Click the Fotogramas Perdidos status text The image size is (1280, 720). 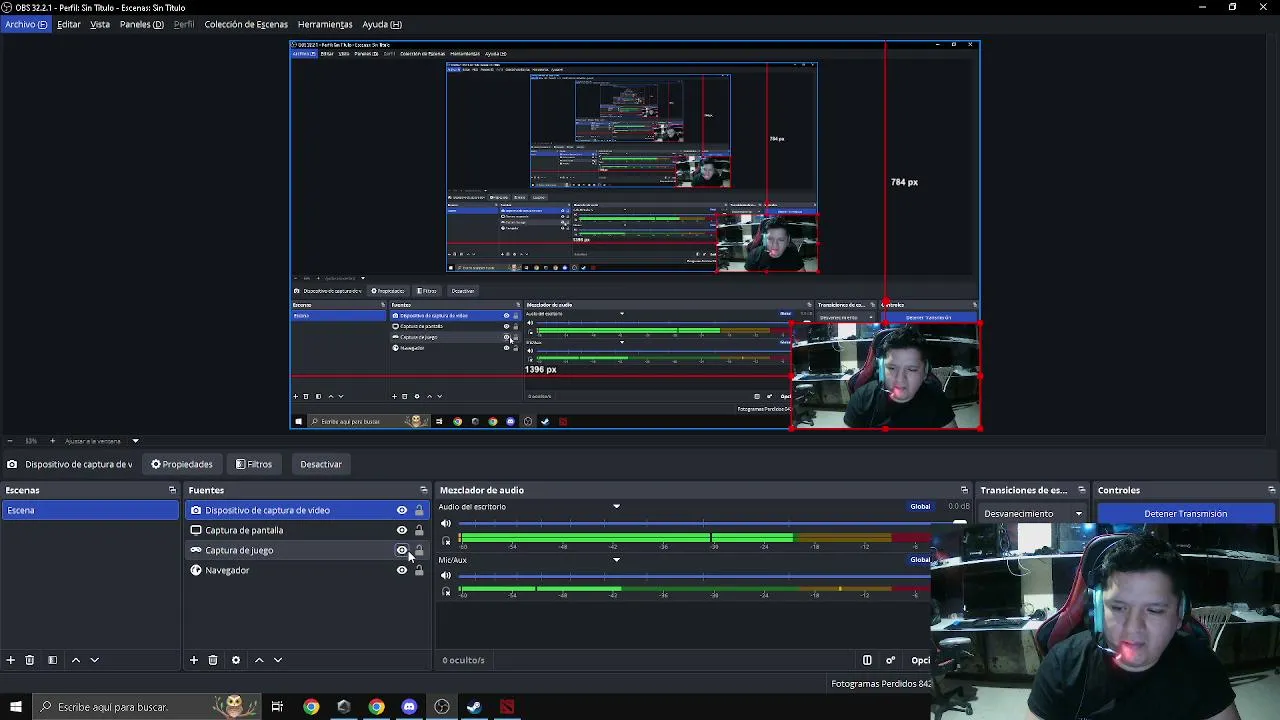click(881, 684)
